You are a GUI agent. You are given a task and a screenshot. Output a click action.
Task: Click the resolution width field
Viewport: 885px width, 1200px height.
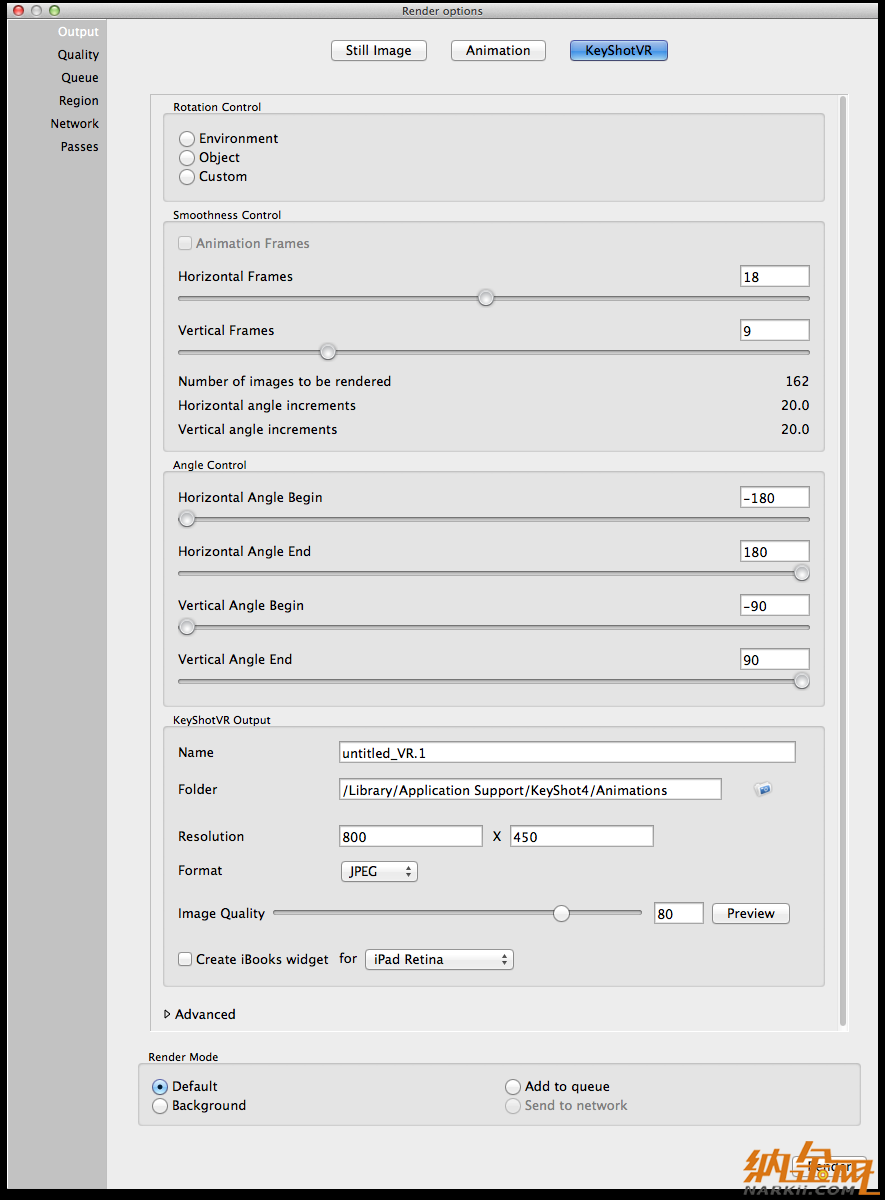coord(411,837)
